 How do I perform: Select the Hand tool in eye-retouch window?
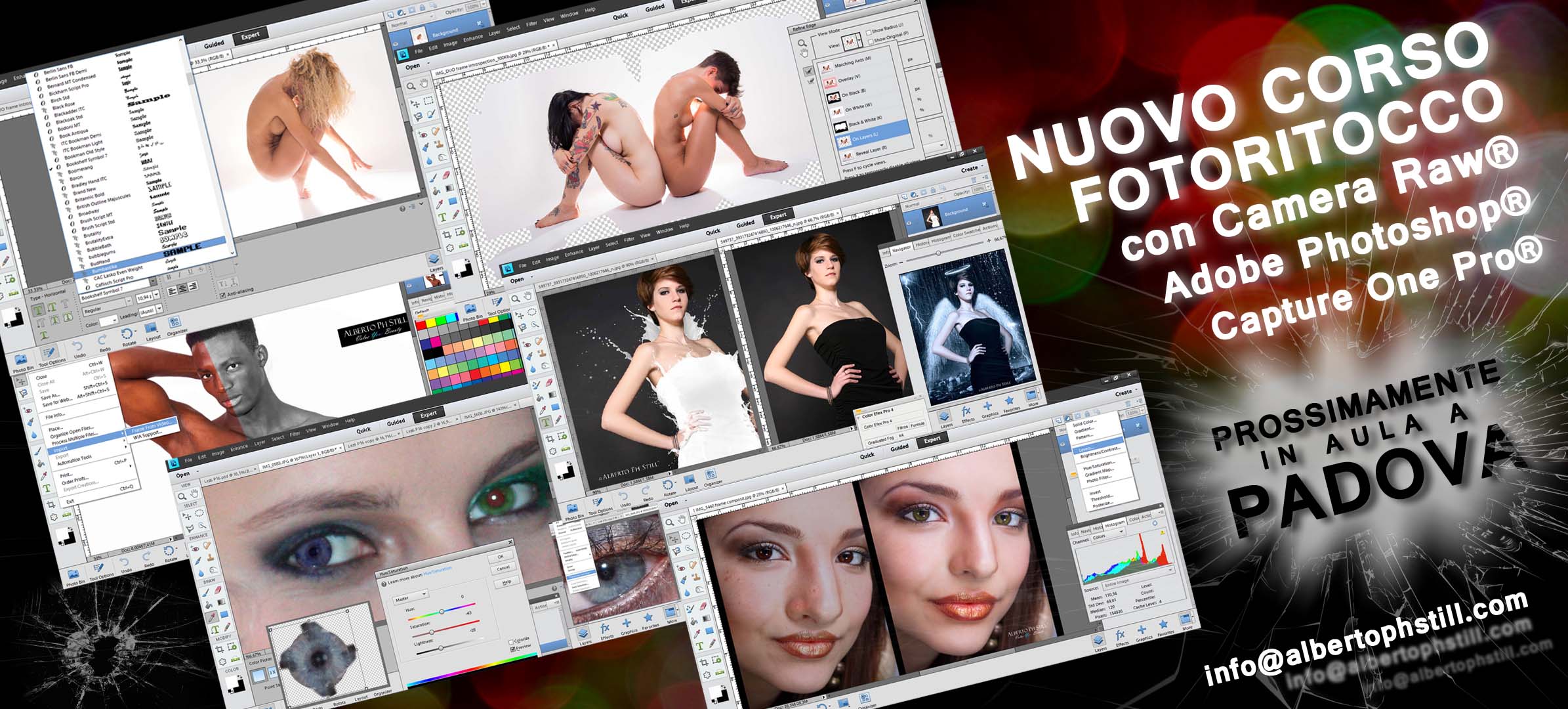click(194, 494)
